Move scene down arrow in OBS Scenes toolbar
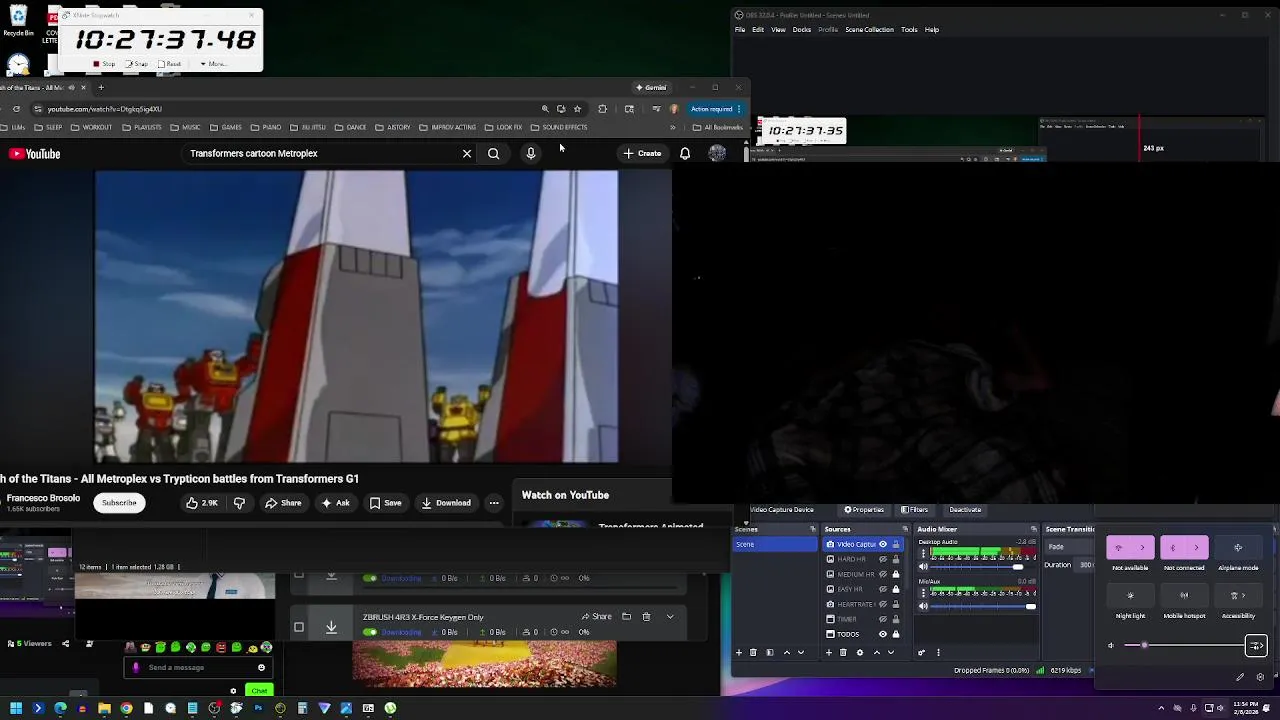This screenshot has width=1280, height=720. pos(801,653)
